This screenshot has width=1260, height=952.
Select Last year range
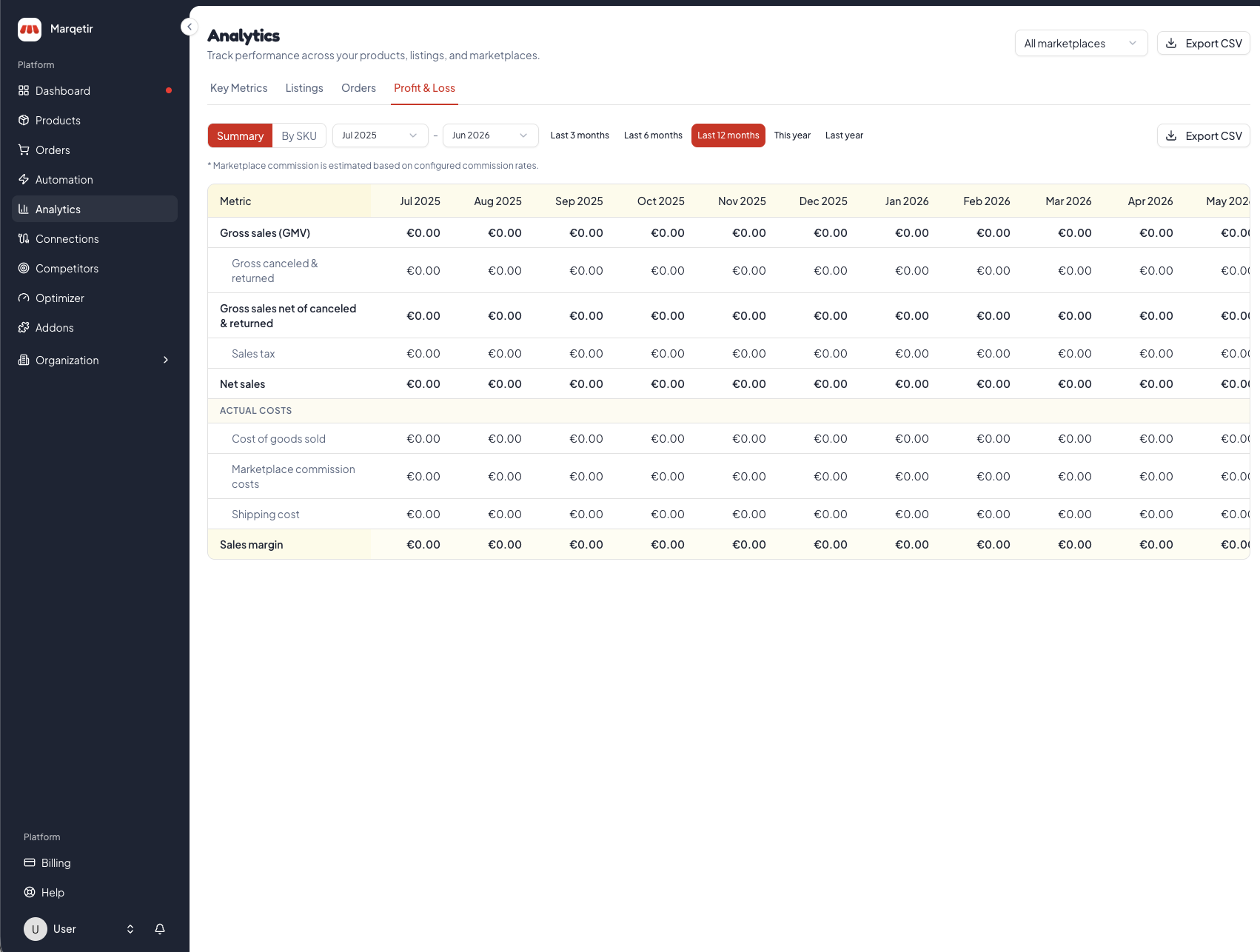[x=844, y=135]
